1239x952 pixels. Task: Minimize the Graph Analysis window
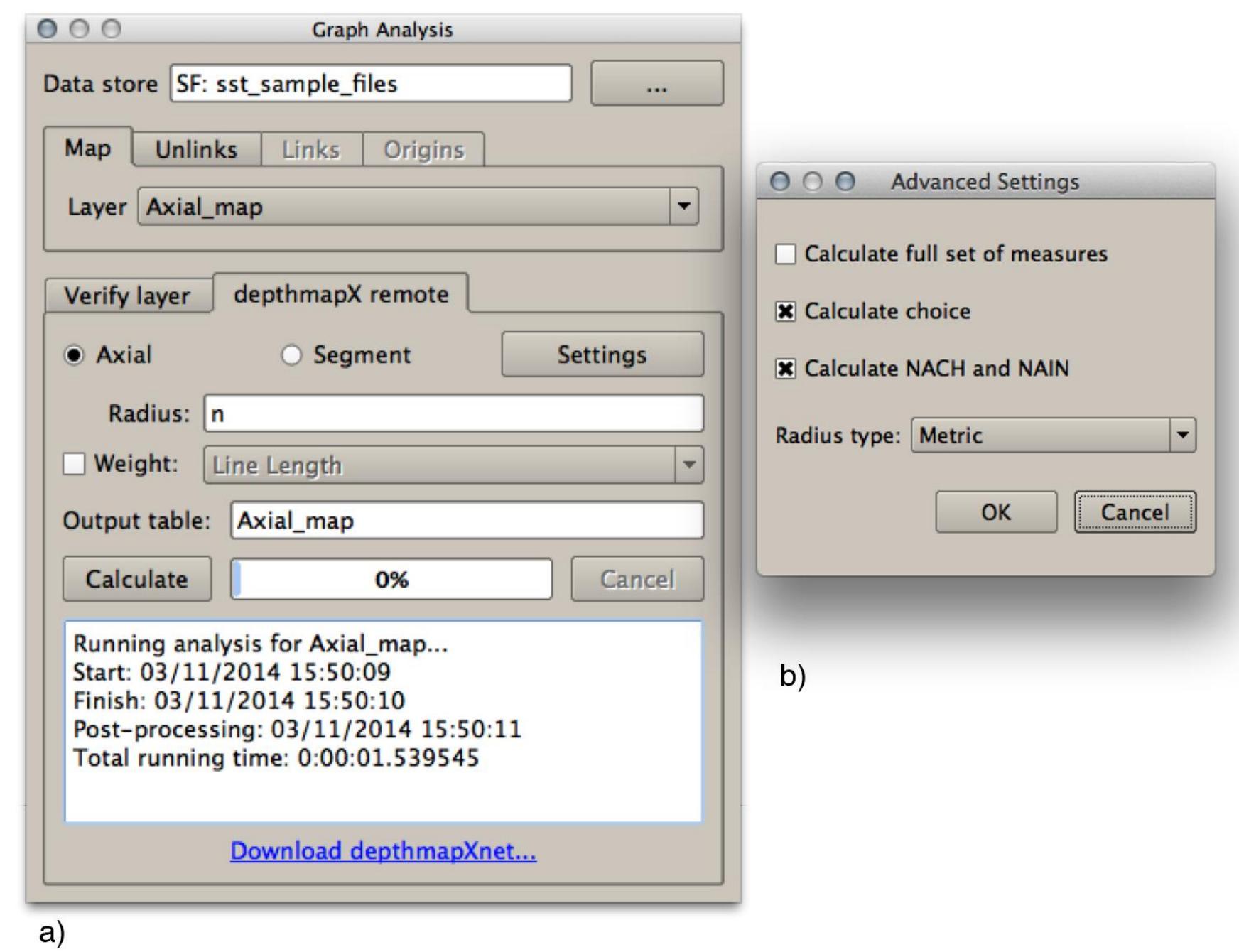coord(80,28)
